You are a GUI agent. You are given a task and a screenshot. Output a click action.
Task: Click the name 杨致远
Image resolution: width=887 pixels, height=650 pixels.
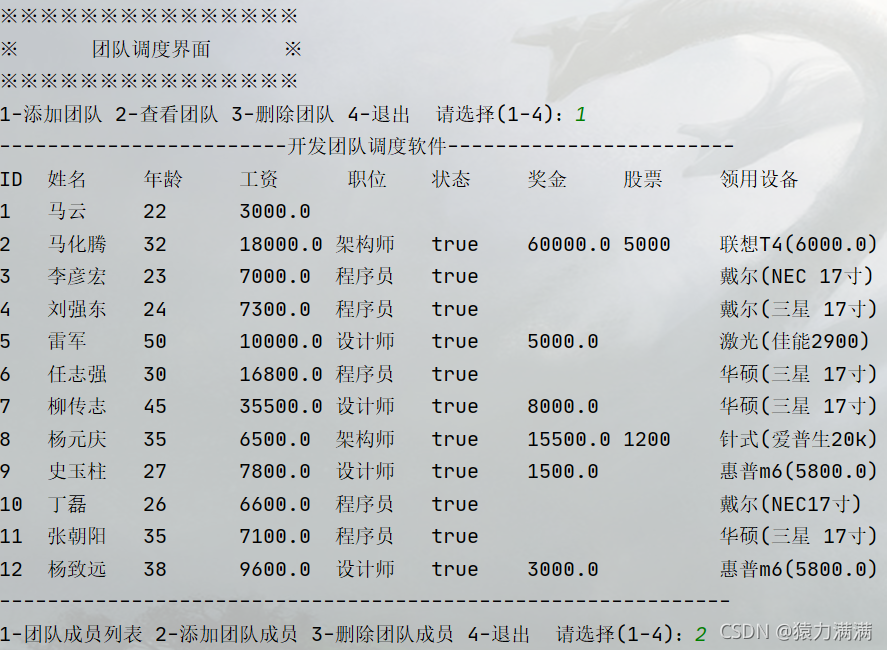tap(77, 570)
